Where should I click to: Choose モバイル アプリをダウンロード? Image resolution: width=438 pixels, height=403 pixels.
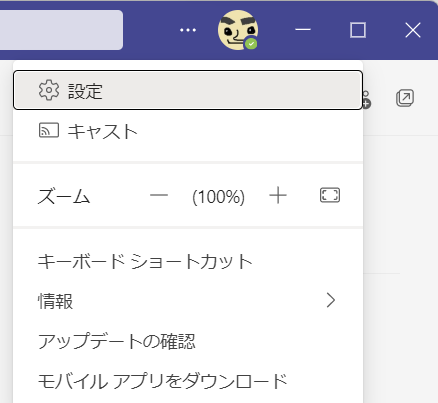pos(188,381)
